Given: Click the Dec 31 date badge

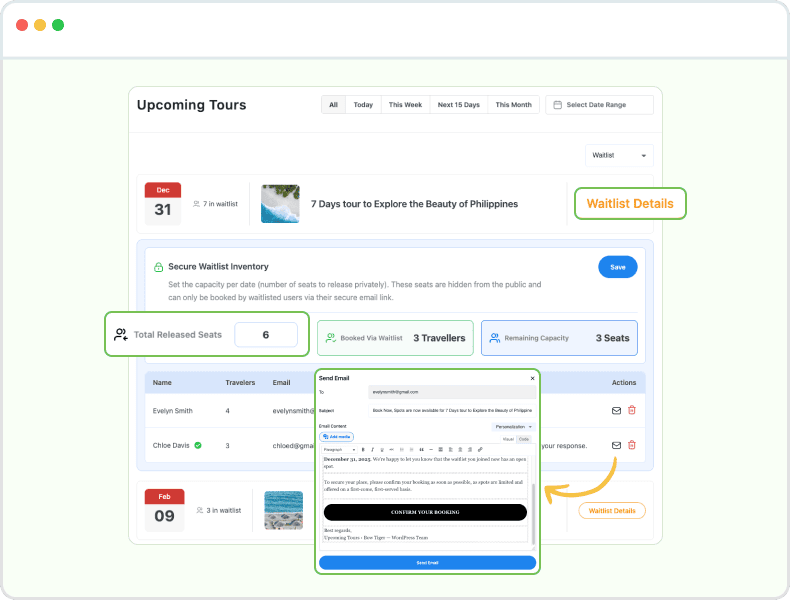Looking at the screenshot, I should point(163,204).
